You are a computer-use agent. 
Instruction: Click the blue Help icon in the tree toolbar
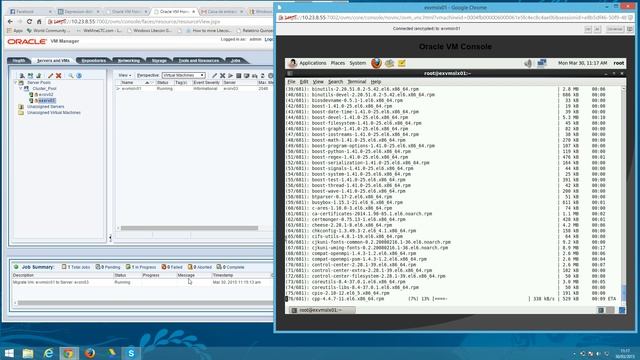point(79,76)
